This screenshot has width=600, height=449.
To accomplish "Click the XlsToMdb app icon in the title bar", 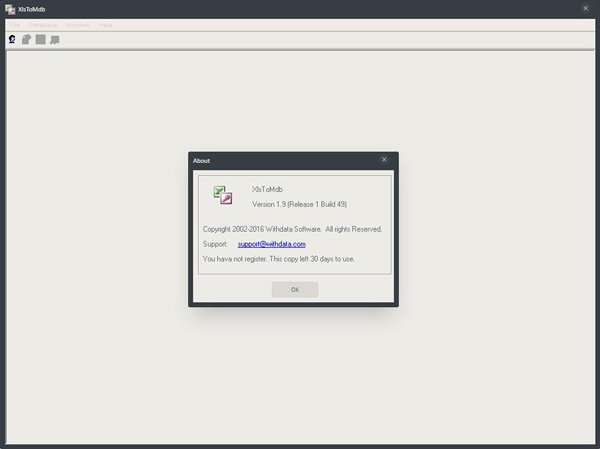I will 10,9.
